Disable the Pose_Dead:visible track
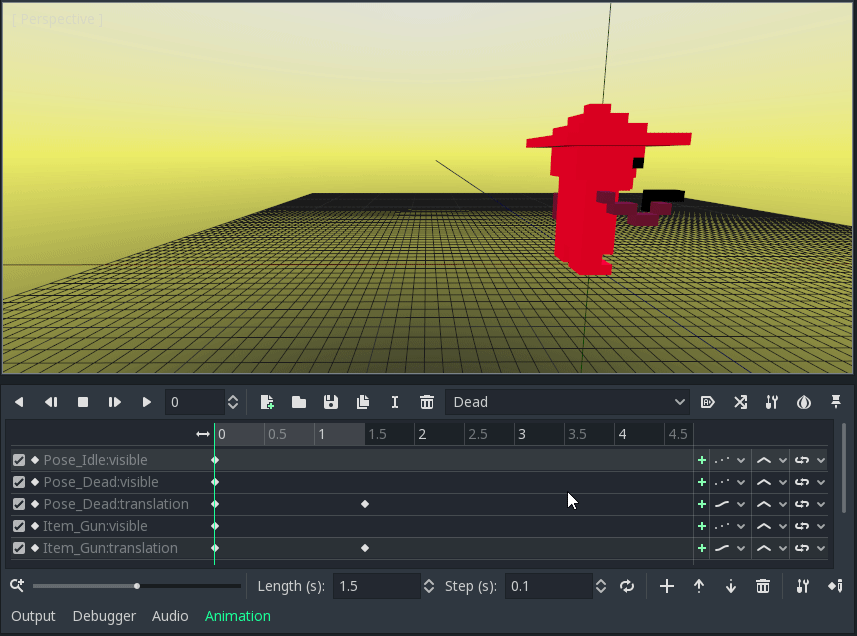The height and width of the screenshot is (636, 857). click(x=19, y=482)
